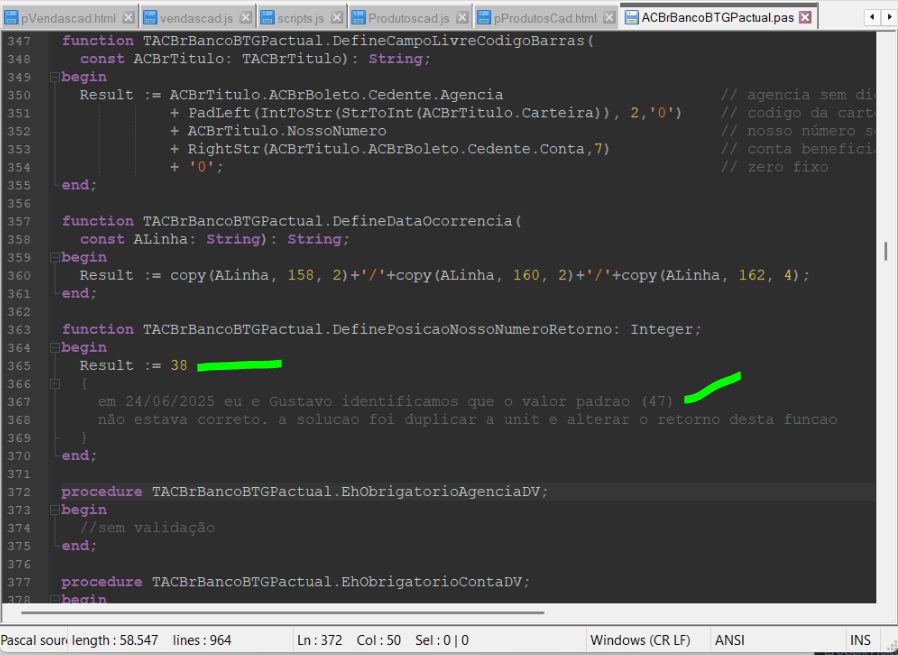Click on EhObrigatorioAgenciaDV procedure name
Viewport: 898px width, 655px height.
click(441, 492)
